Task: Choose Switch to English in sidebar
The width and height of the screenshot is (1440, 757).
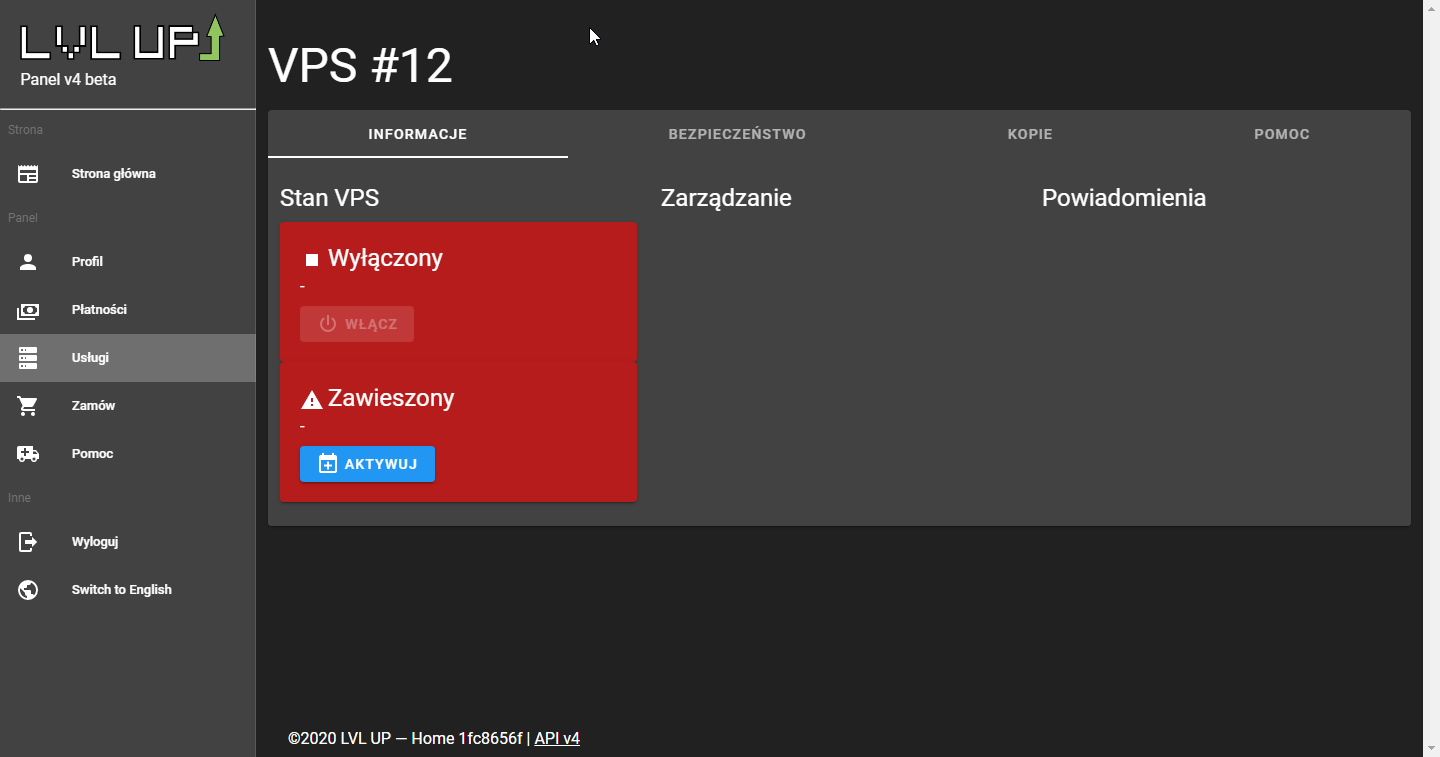Action: click(121, 590)
